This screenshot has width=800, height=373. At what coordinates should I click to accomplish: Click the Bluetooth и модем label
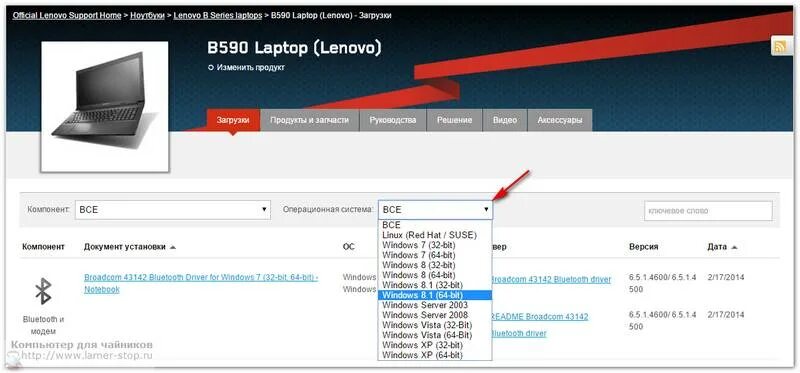[x=43, y=325]
